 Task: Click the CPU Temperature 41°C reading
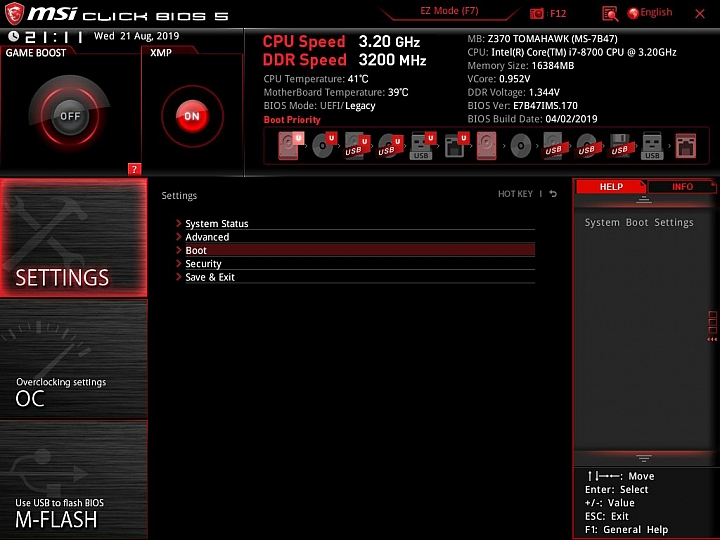click(316, 79)
